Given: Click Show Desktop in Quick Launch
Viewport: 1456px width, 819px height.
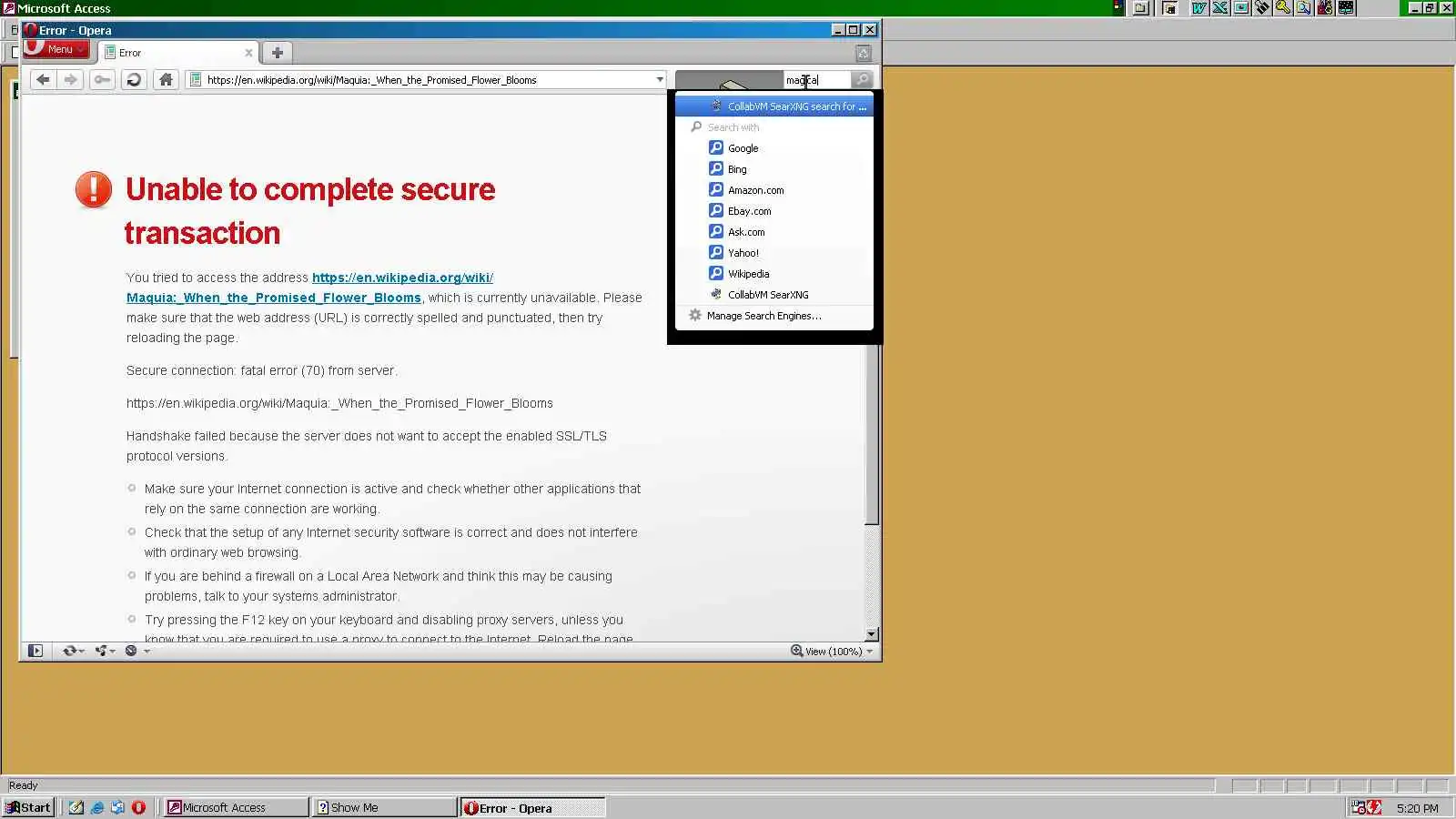Looking at the screenshot, I should point(76,807).
